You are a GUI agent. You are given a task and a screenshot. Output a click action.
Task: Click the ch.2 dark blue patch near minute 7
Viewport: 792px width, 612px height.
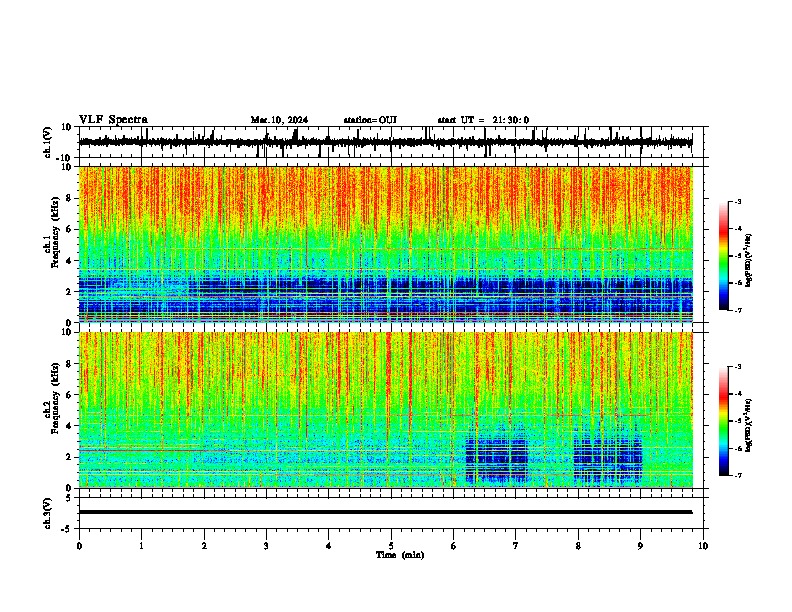click(x=497, y=458)
